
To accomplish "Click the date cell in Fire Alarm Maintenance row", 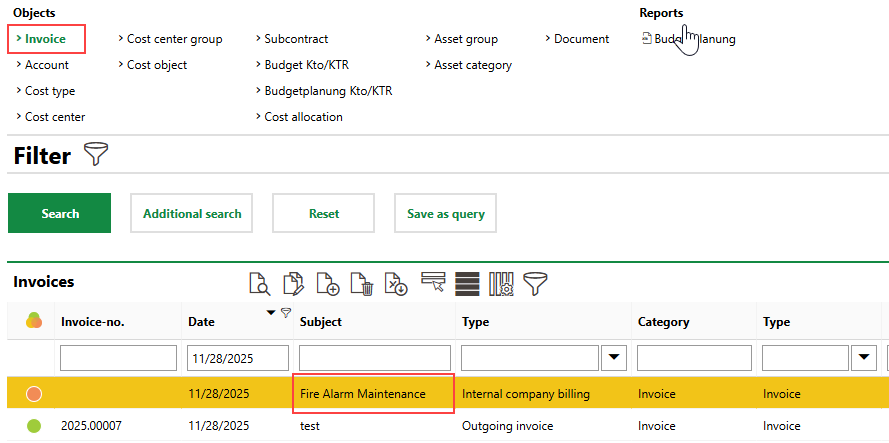I will (218, 394).
